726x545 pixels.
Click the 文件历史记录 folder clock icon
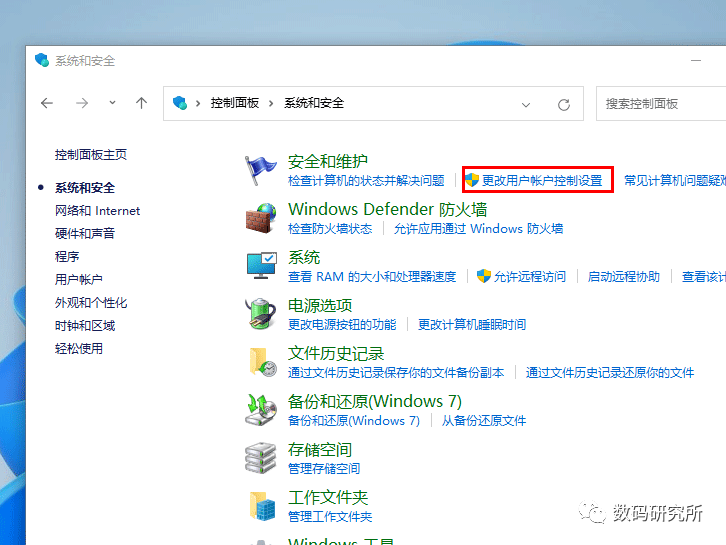[x=262, y=362]
